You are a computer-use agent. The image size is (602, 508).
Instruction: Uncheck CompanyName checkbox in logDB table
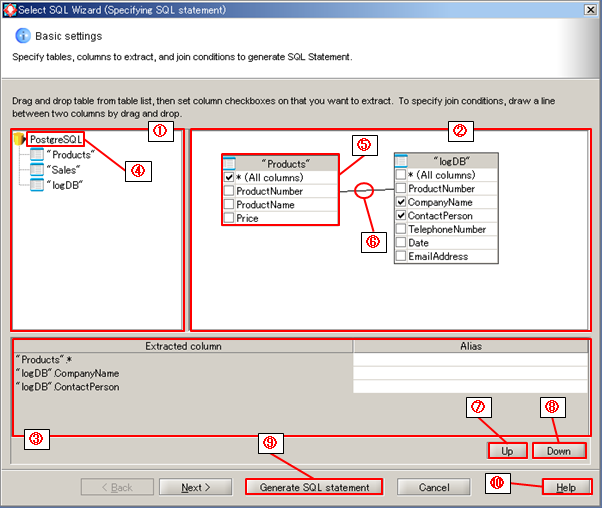point(401,202)
